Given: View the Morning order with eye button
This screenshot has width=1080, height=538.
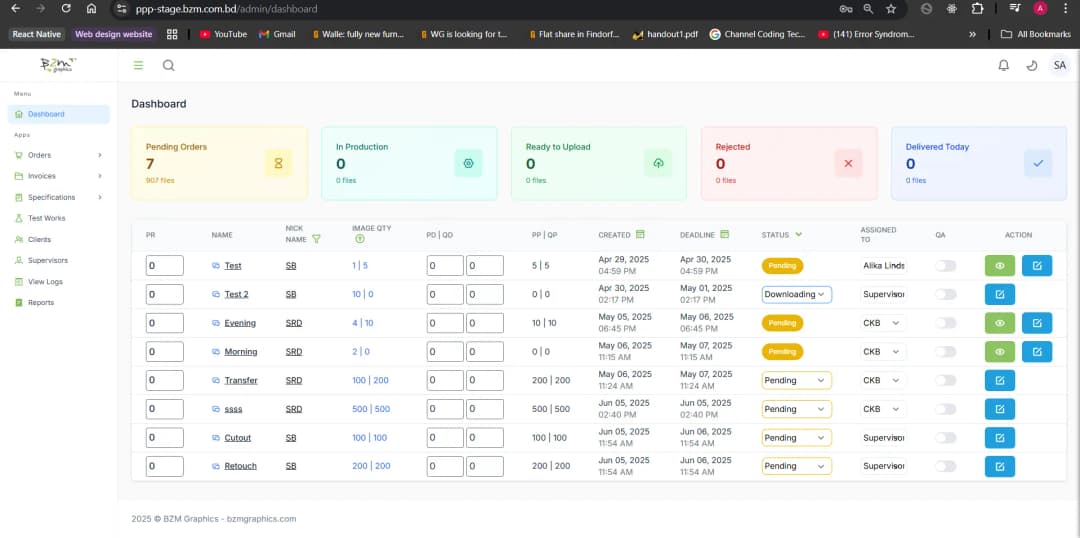Looking at the screenshot, I should point(999,351).
